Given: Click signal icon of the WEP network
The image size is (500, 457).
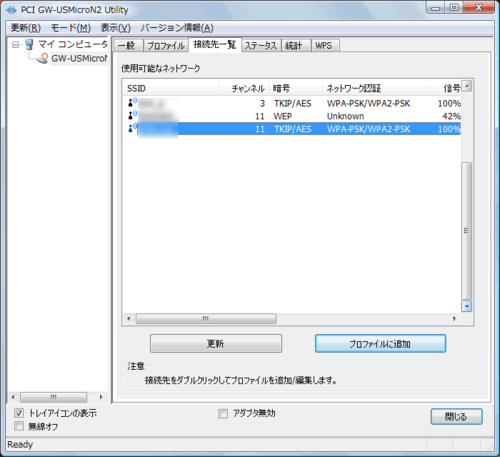Looking at the screenshot, I should [x=132, y=115].
